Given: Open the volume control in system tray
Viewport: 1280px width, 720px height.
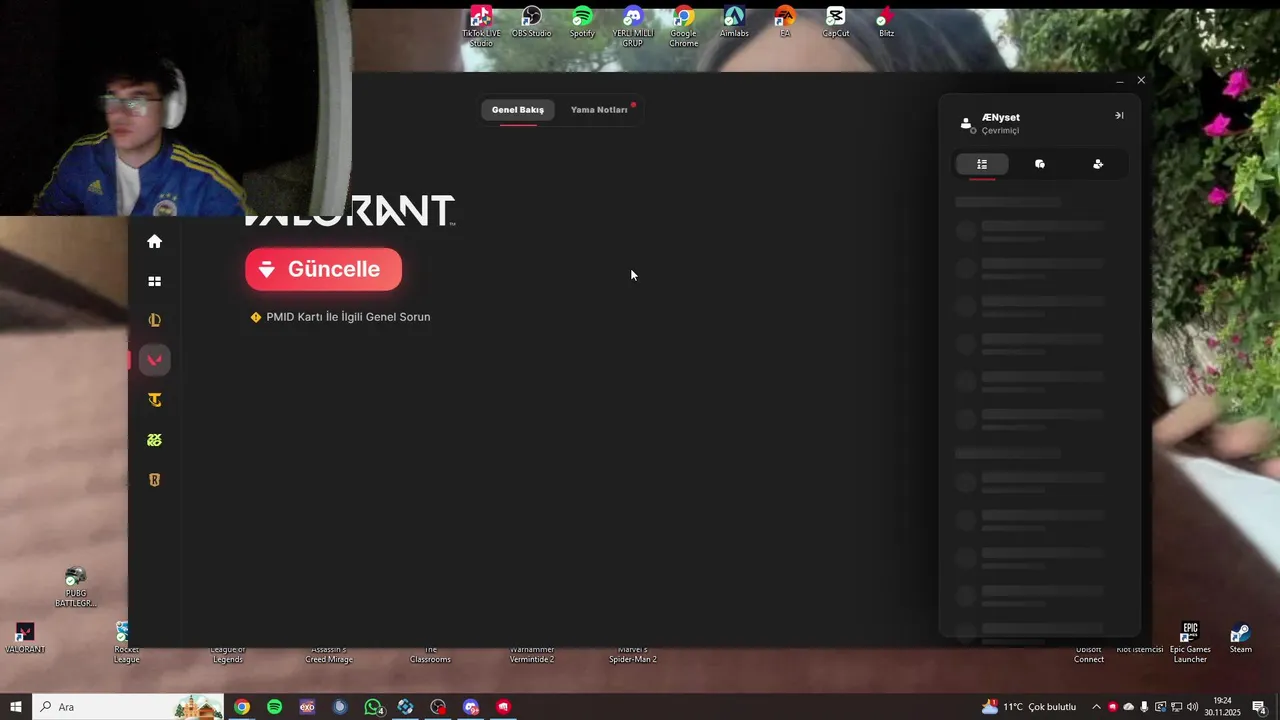Looking at the screenshot, I should 1192,707.
